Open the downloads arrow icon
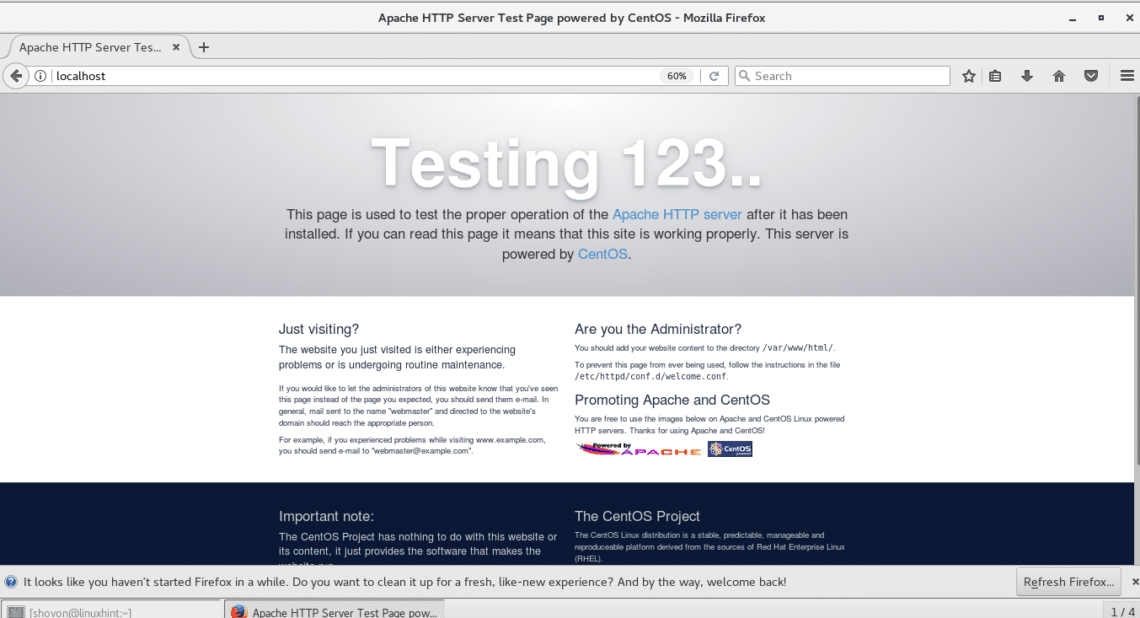This screenshot has height=618, width=1140. pyautogui.click(x=1027, y=76)
